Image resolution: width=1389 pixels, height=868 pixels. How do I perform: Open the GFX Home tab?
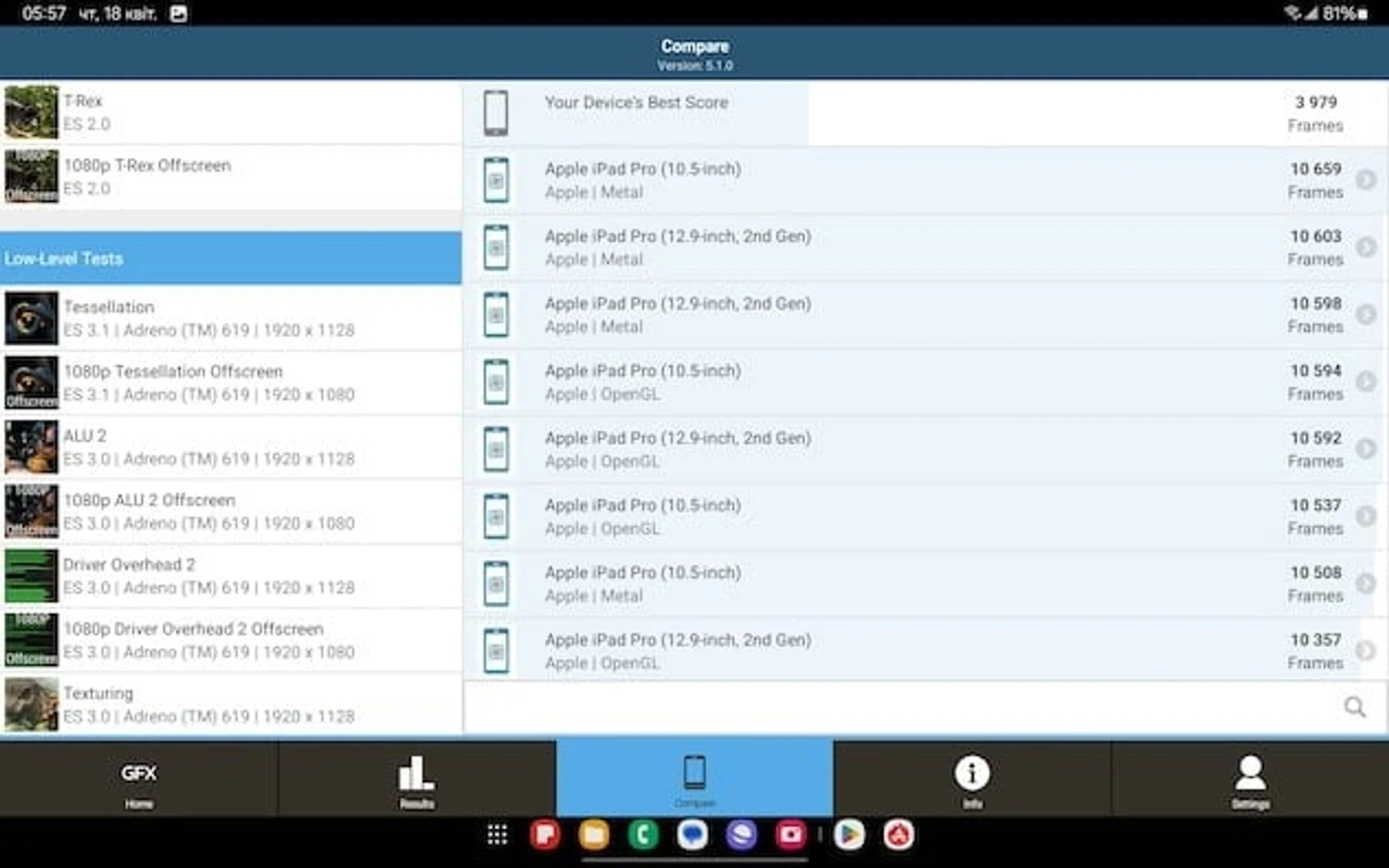click(139, 778)
